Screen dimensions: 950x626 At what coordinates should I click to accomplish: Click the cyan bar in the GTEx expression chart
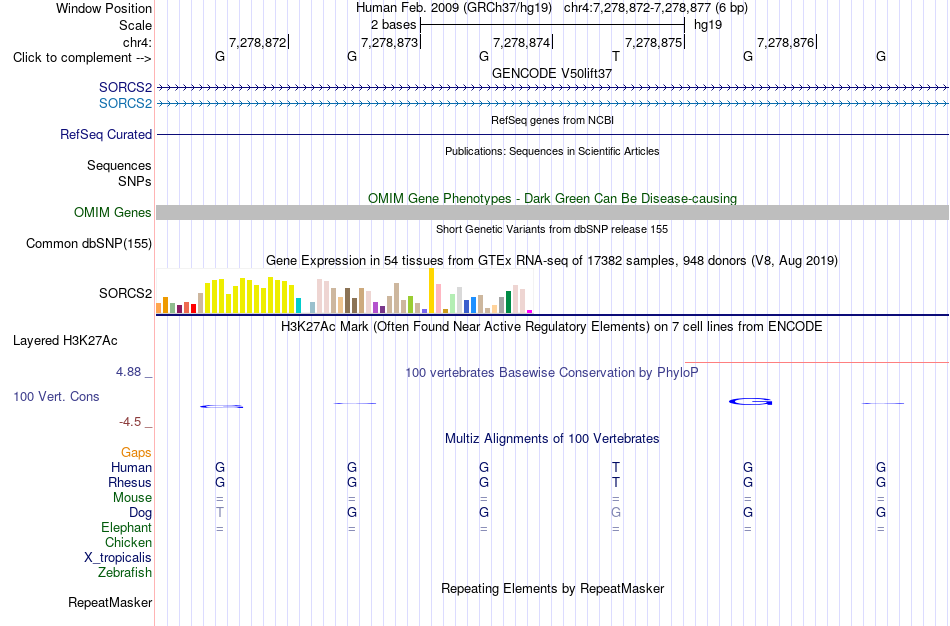coord(298,305)
